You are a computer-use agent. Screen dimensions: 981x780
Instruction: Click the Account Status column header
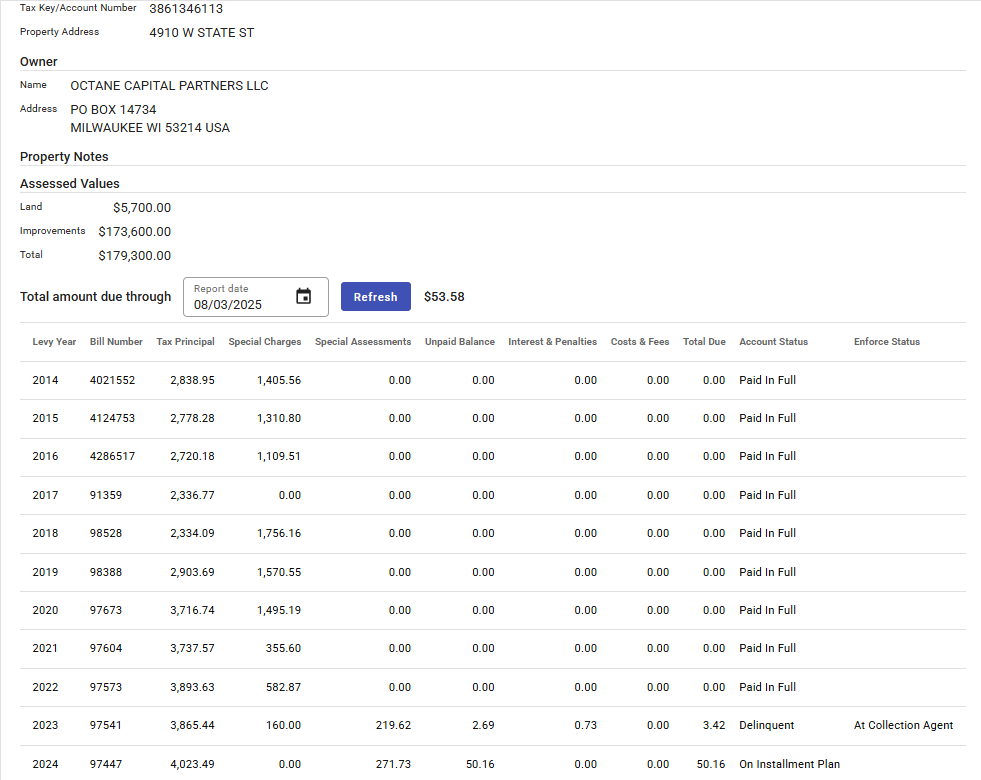click(x=773, y=342)
